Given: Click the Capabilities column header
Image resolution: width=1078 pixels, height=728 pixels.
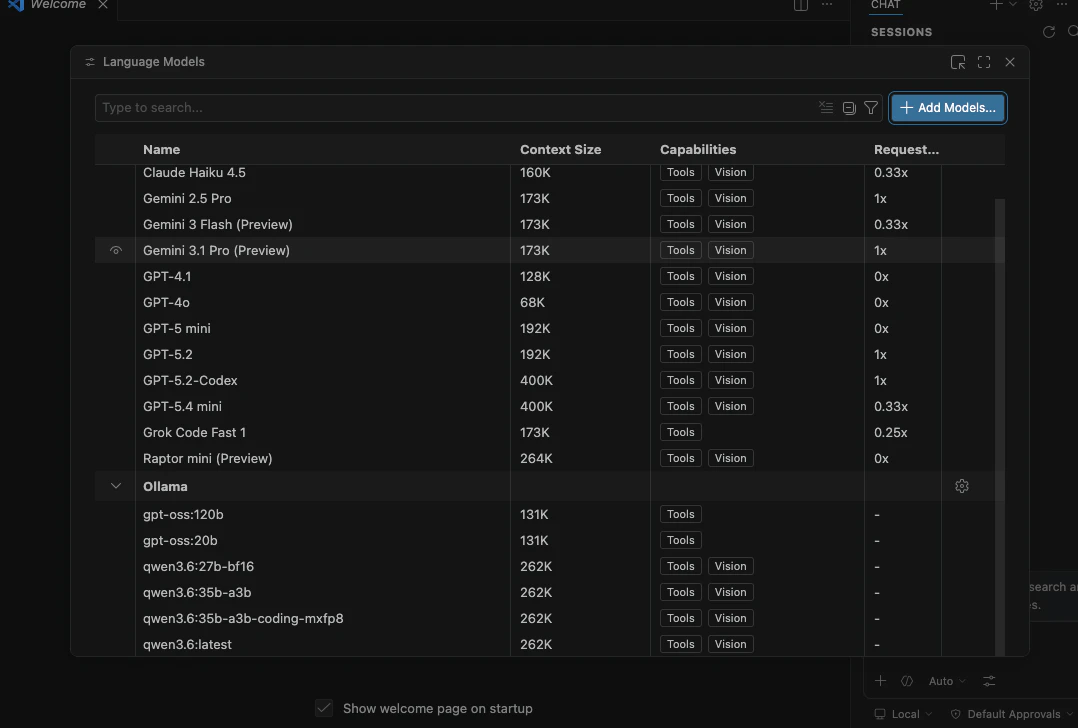Looking at the screenshot, I should [698, 149].
